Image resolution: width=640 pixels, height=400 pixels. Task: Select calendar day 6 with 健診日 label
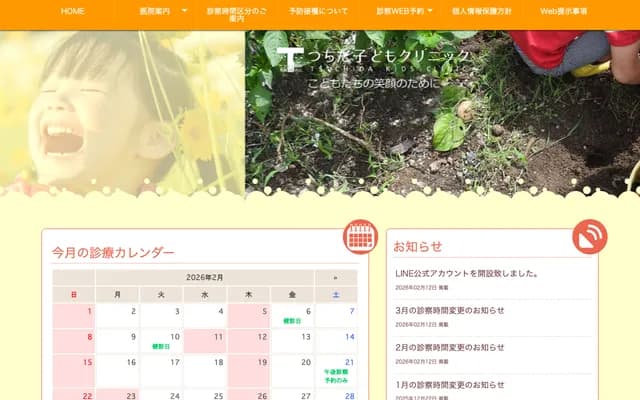click(292, 316)
